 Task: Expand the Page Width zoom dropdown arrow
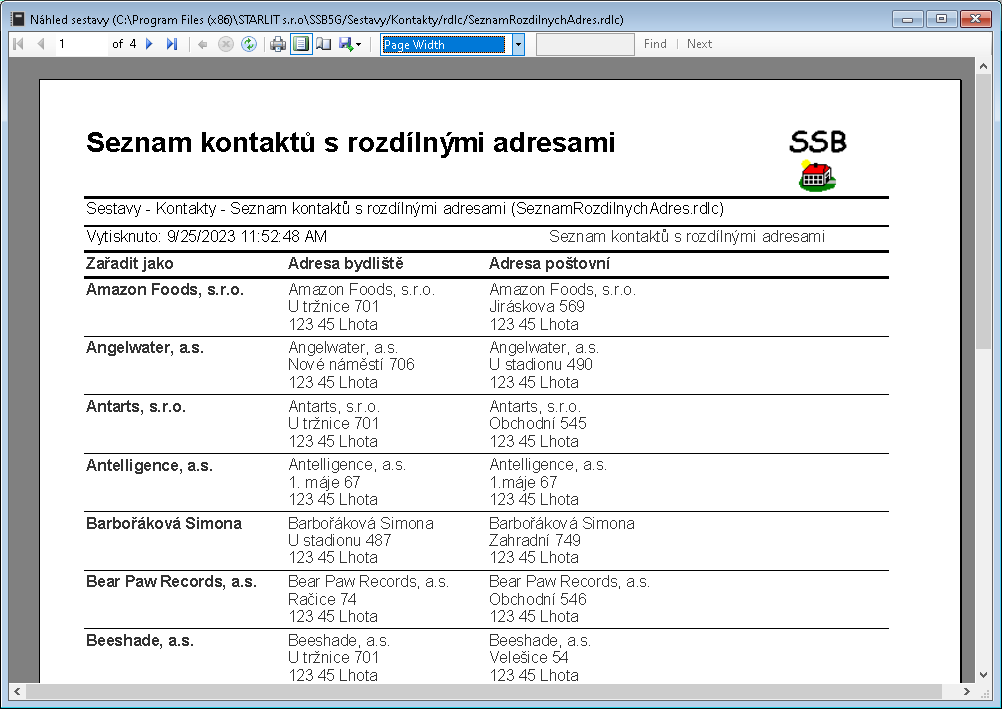(x=518, y=44)
